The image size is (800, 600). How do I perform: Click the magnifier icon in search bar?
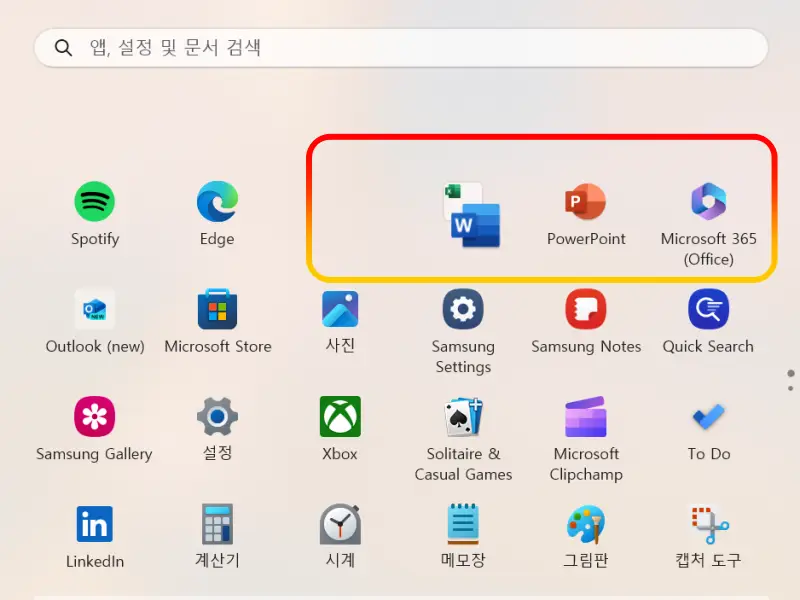(x=63, y=48)
